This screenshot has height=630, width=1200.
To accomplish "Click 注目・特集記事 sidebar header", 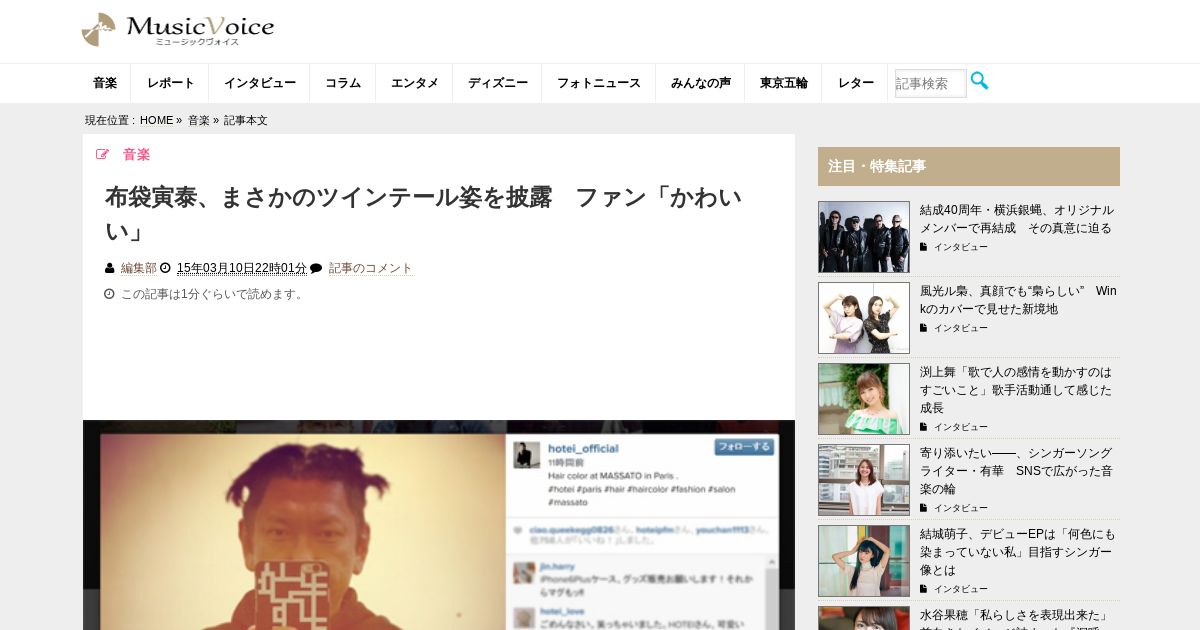I will [969, 166].
